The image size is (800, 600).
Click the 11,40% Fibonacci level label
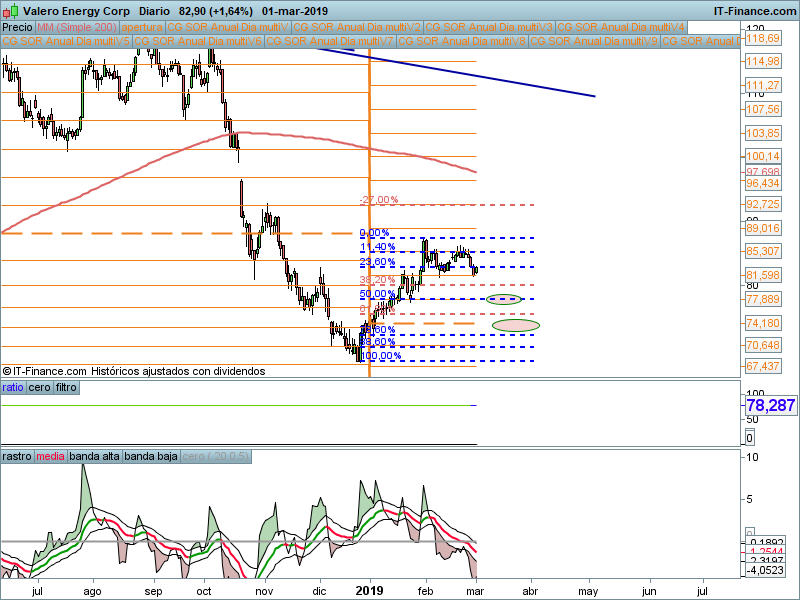[378, 247]
